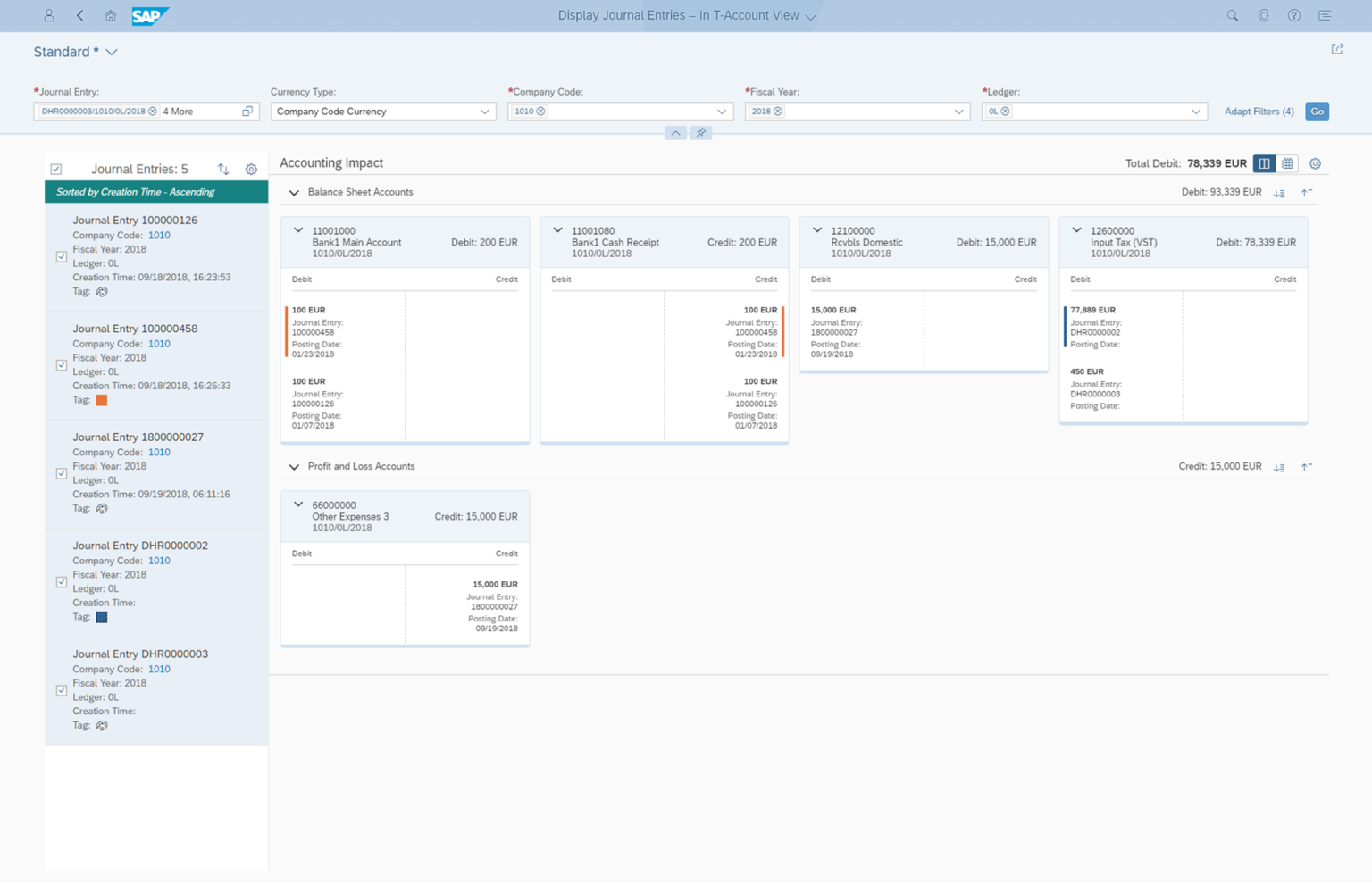Collapse the 66000000 Other Expenses 3 card

(299, 504)
